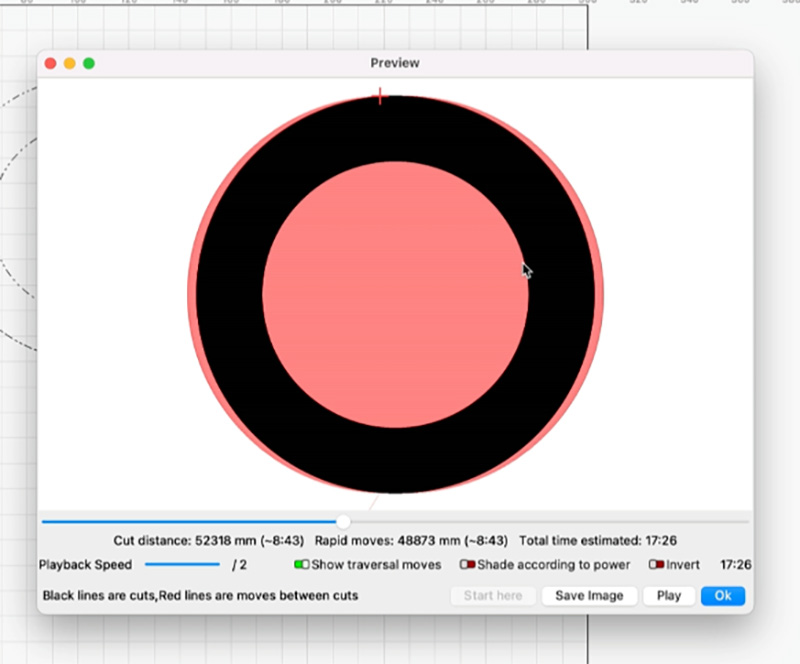Click the red start marker atop the circle

(380, 96)
